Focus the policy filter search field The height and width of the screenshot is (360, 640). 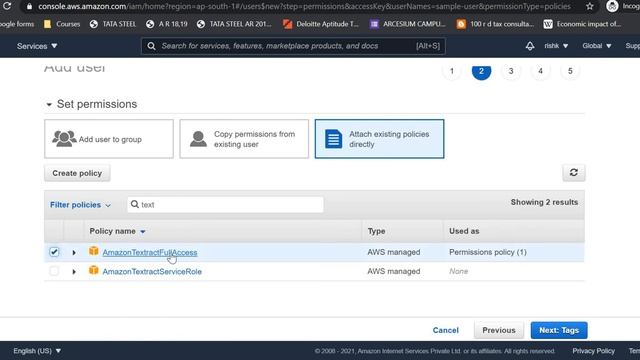pyautogui.click(x=225, y=204)
